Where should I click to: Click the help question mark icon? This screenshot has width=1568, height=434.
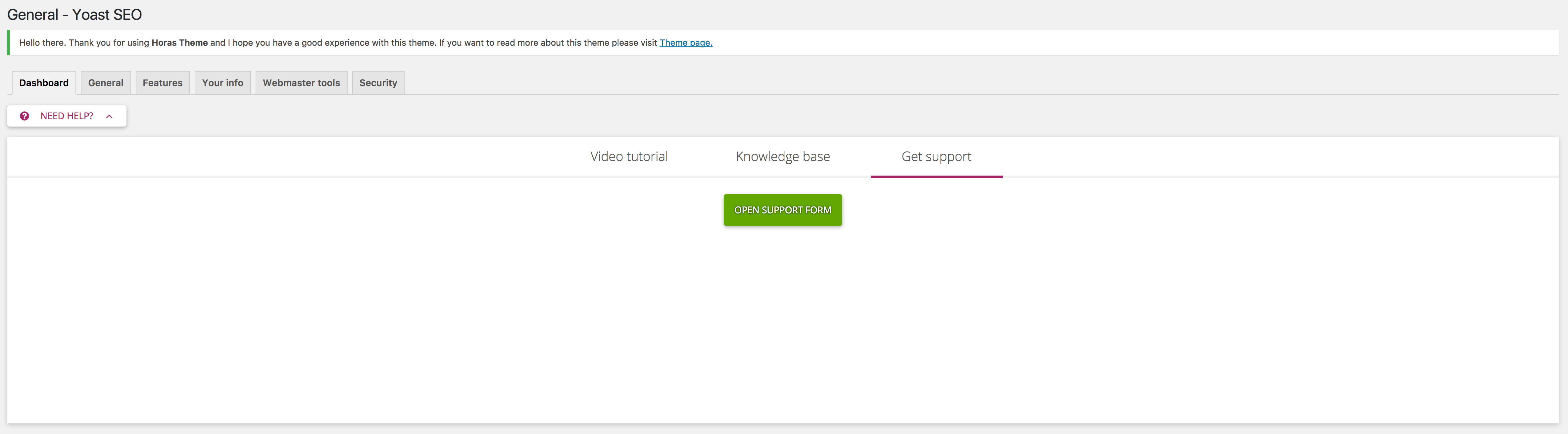24,116
